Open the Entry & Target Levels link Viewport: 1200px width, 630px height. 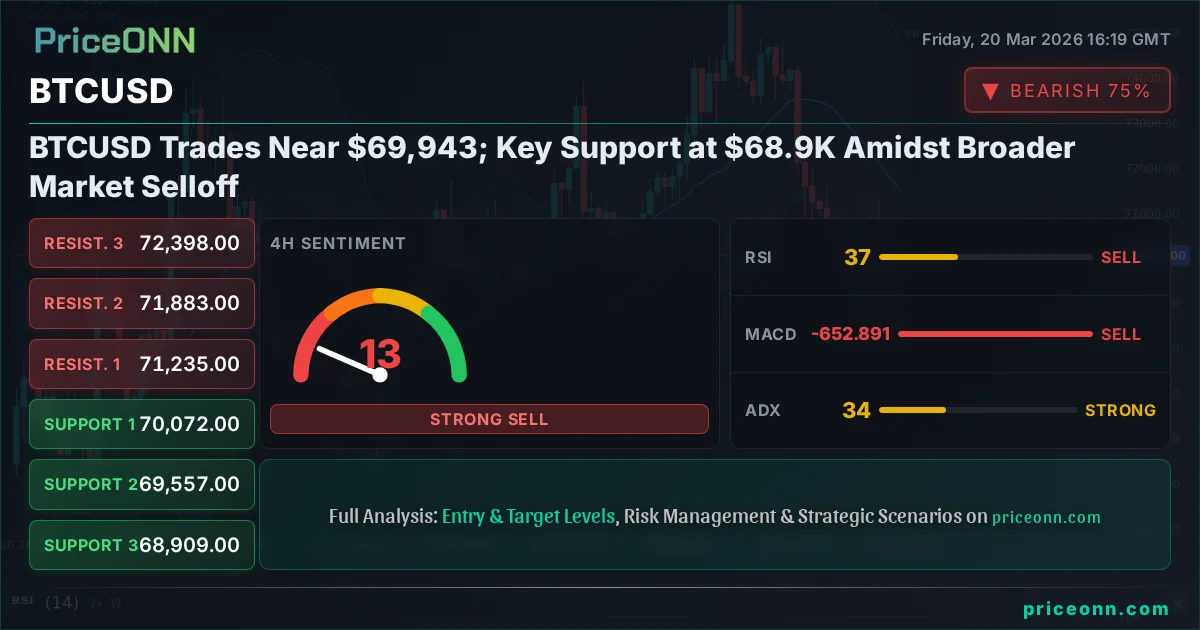(528, 517)
